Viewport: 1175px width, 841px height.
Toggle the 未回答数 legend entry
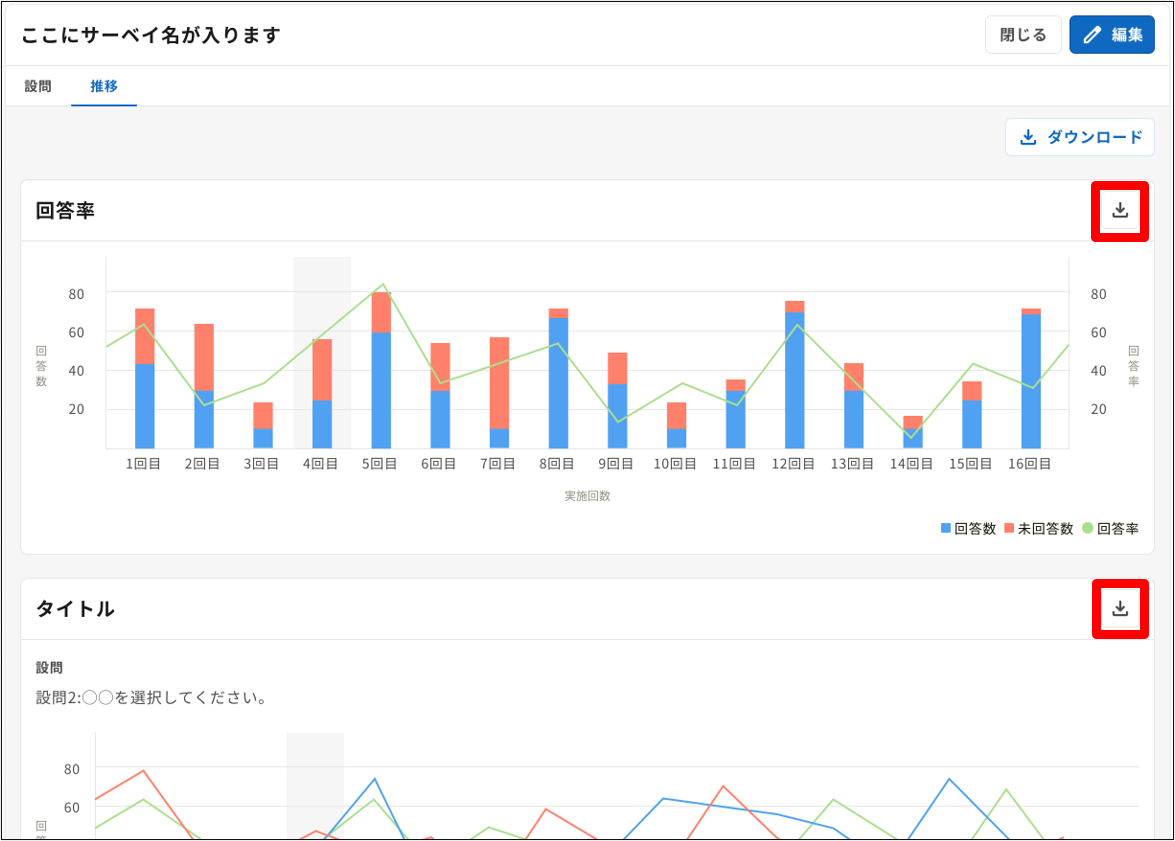(x=1039, y=529)
